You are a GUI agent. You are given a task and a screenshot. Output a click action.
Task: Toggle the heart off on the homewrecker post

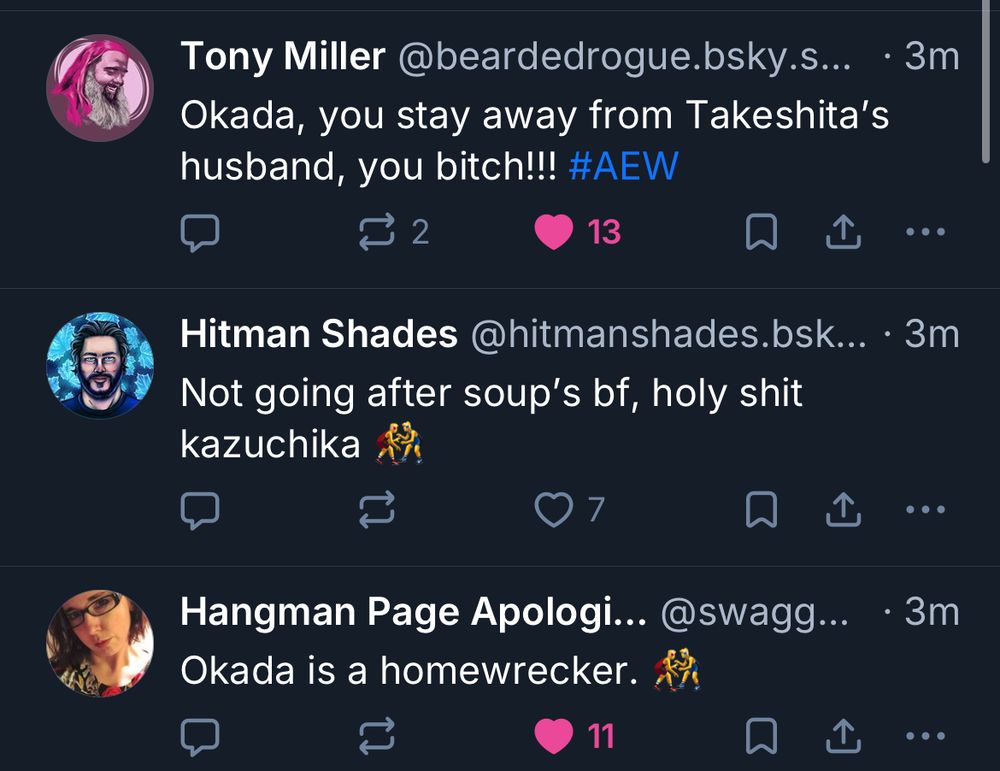(x=555, y=735)
